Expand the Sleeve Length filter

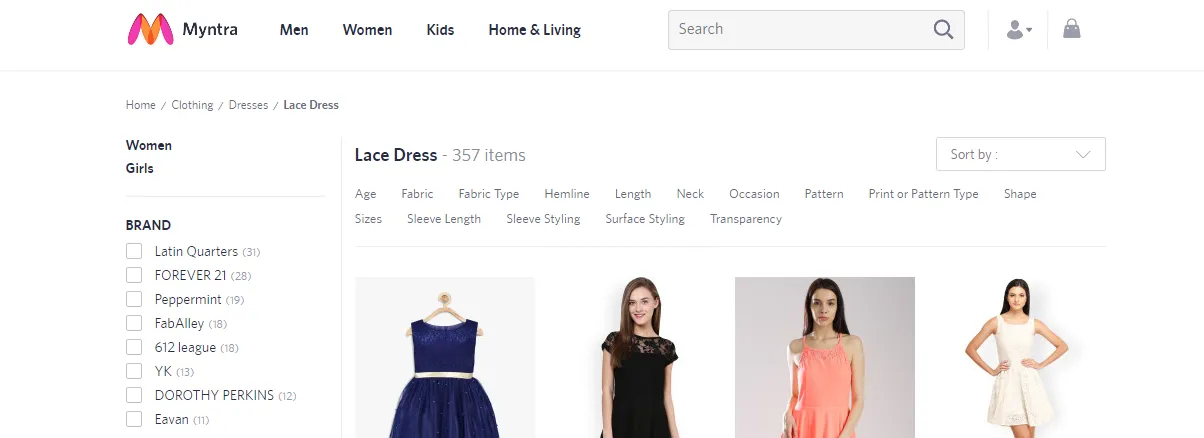coord(444,219)
